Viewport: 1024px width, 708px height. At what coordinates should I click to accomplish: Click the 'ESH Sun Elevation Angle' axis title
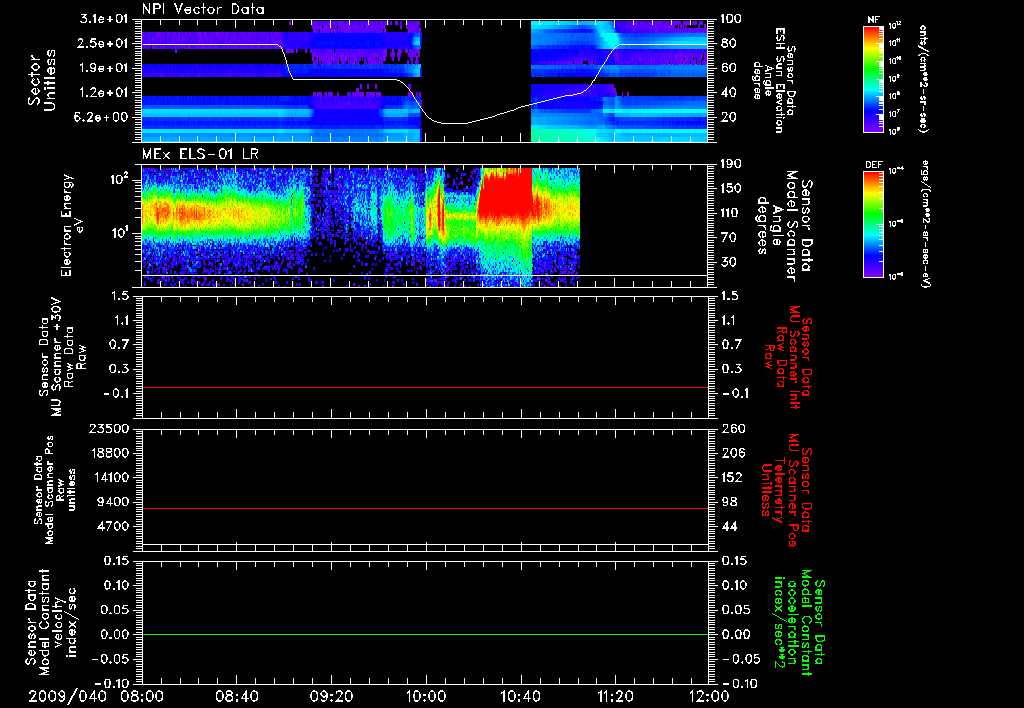click(774, 80)
